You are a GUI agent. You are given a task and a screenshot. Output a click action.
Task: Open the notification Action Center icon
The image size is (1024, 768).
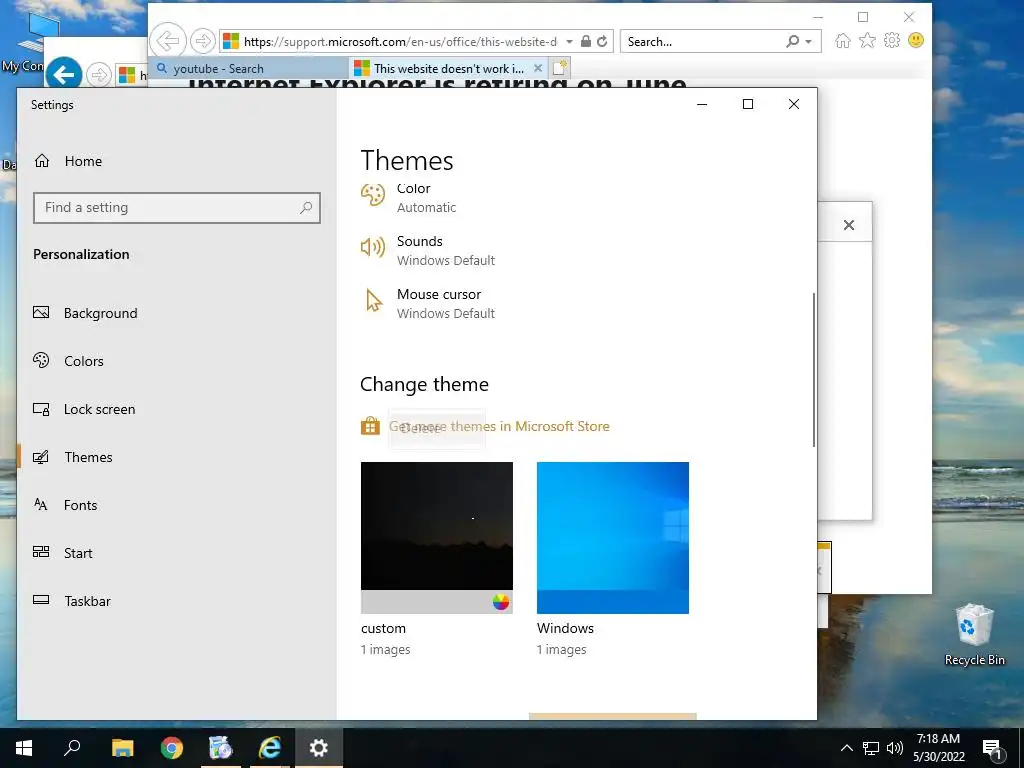click(x=993, y=749)
